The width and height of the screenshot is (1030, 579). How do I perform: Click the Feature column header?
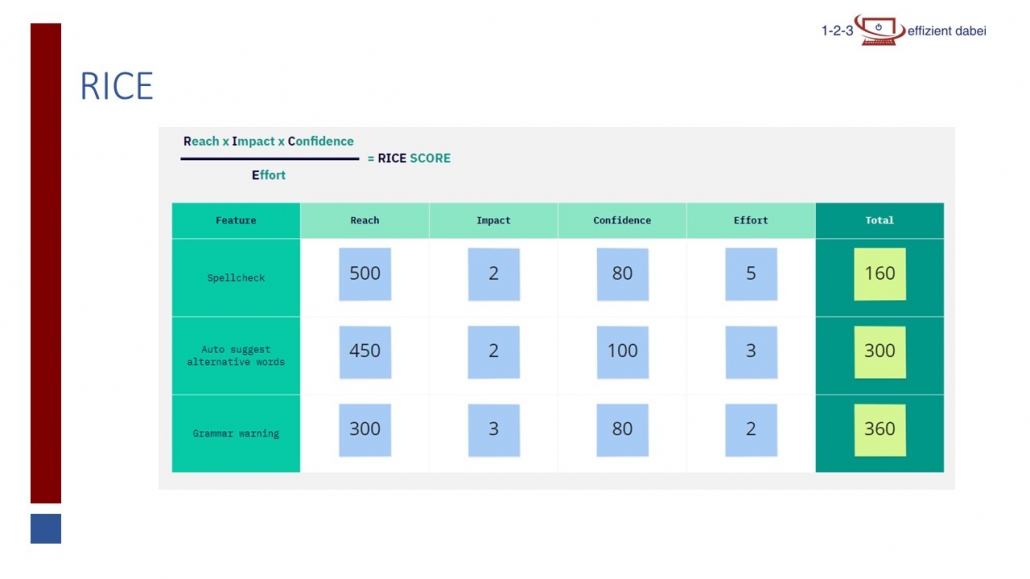pos(236,221)
